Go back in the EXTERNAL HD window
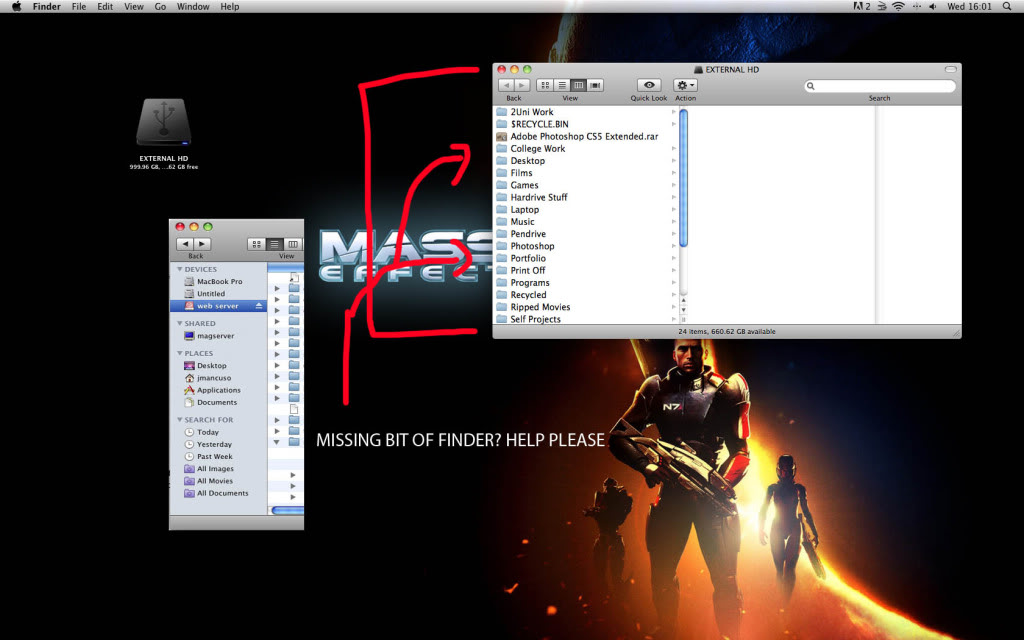The width and height of the screenshot is (1024, 640). click(506, 86)
